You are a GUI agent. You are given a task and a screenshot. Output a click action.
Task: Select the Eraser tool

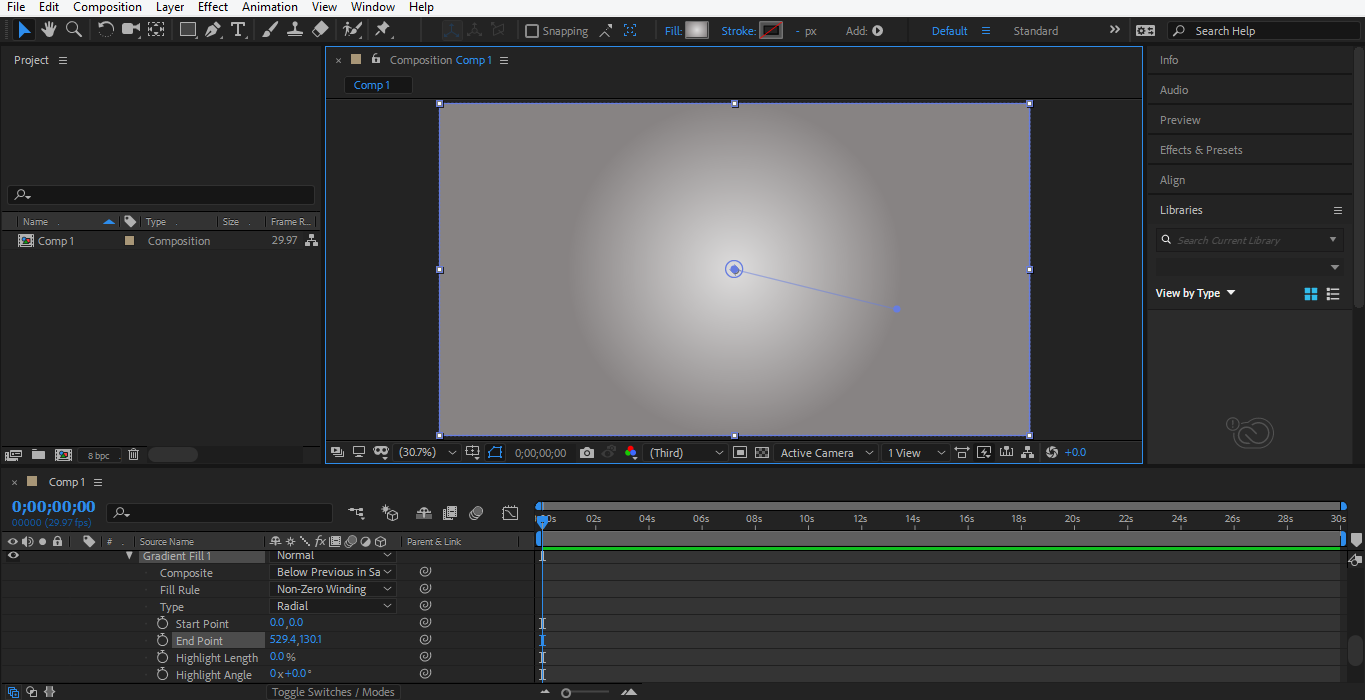pos(320,30)
